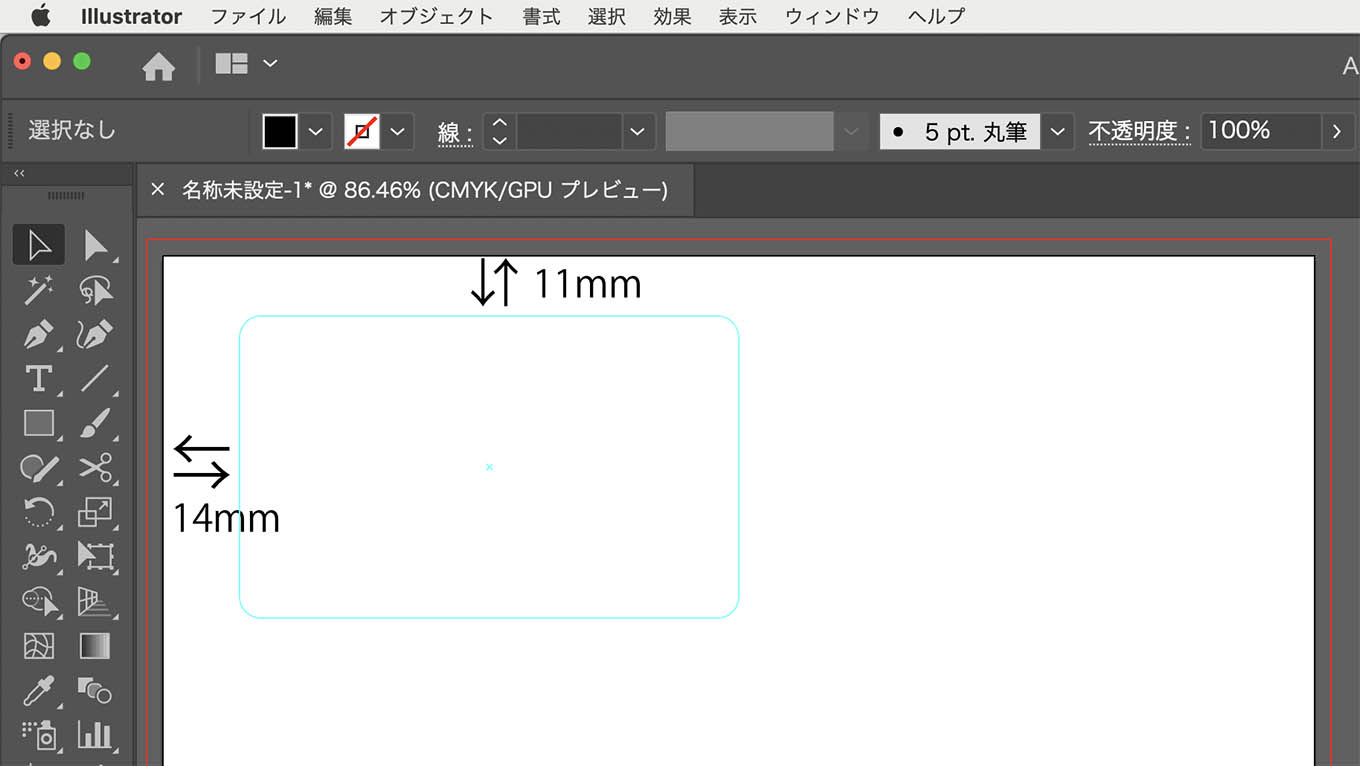Image resolution: width=1360 pixels, height=766 pixels.
Task: Open the 編集 menu
Action: (333, 16)
